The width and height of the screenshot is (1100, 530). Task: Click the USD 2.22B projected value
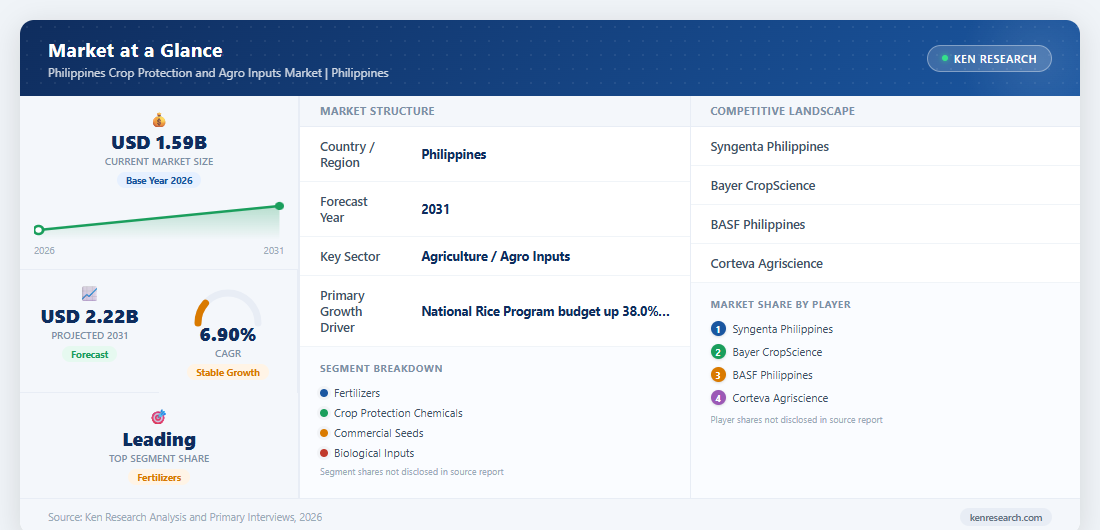[90, 317]
